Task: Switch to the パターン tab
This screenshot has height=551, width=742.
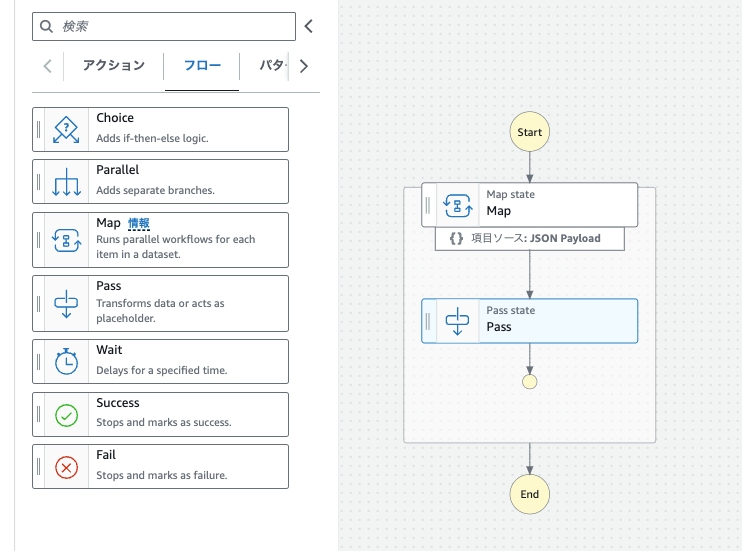Action: [x=273, y=65]
